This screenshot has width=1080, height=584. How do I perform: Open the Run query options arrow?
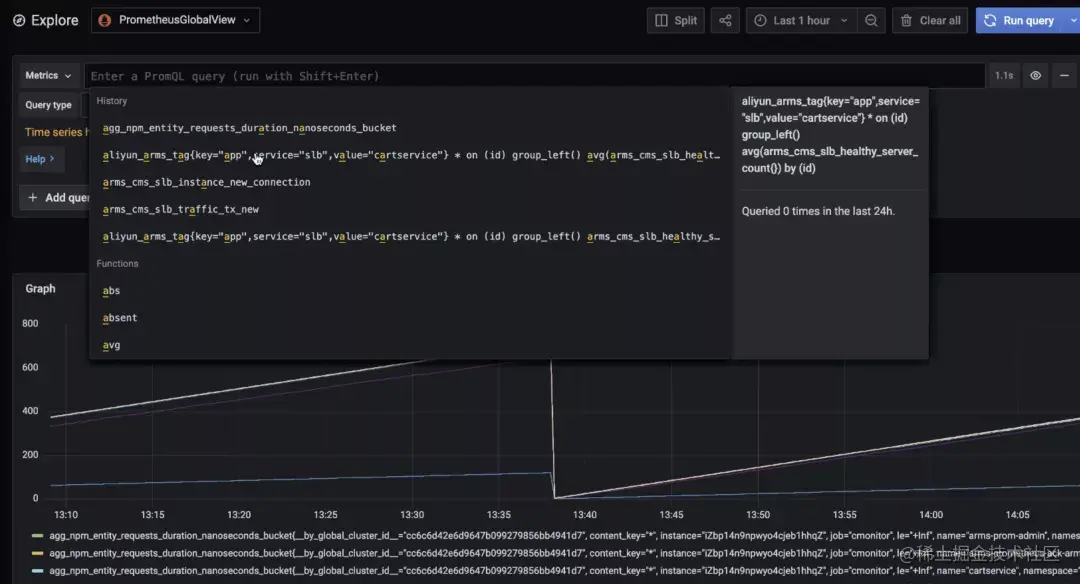coord(1072,20)
